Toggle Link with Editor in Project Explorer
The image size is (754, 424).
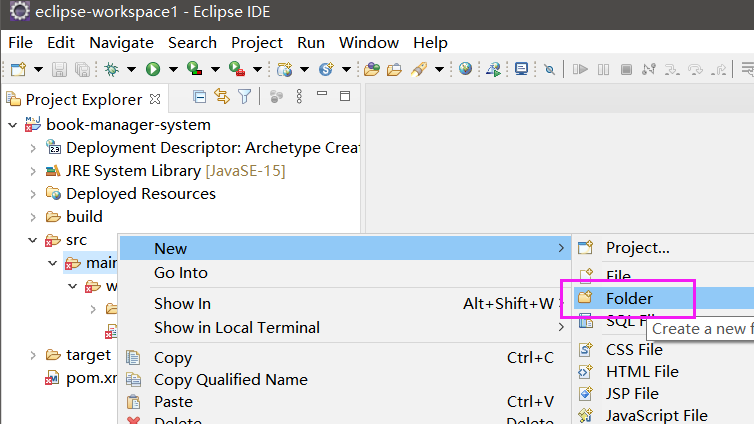click(x=222, y=97)
